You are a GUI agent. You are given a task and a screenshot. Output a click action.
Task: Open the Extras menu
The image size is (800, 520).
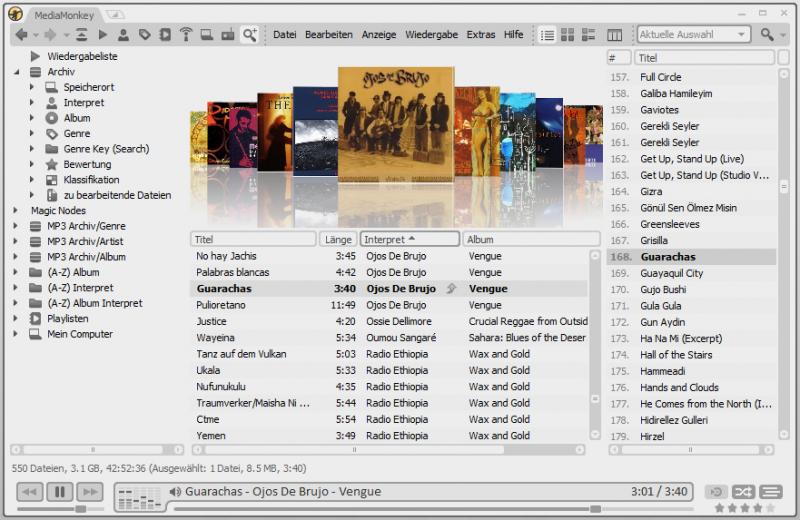pyautogui.click(x=480, y=34)
